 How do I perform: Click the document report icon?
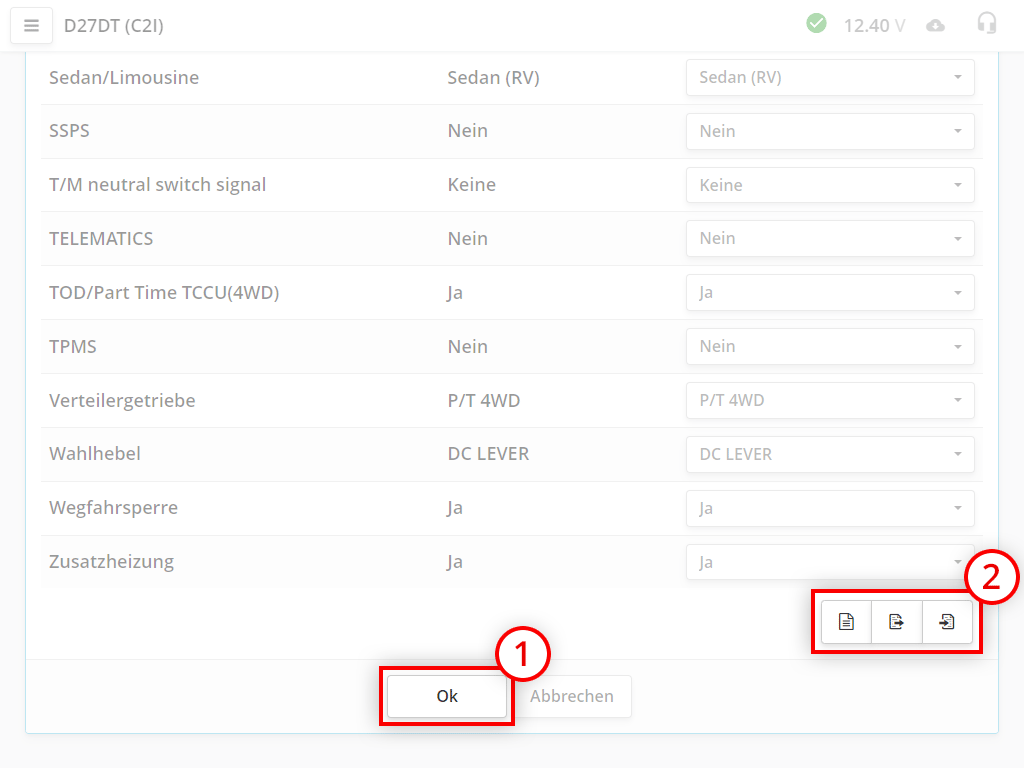coord(846,622)
